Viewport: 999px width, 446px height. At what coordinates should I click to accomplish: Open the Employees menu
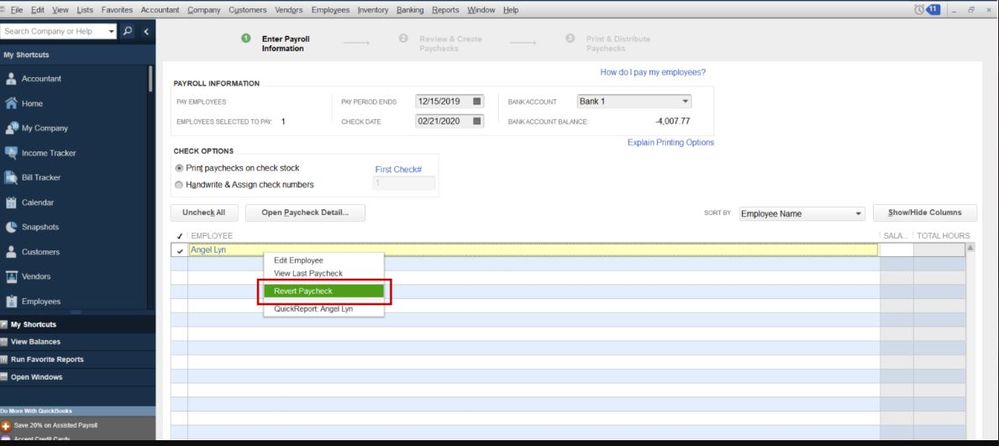pos(331,10)
